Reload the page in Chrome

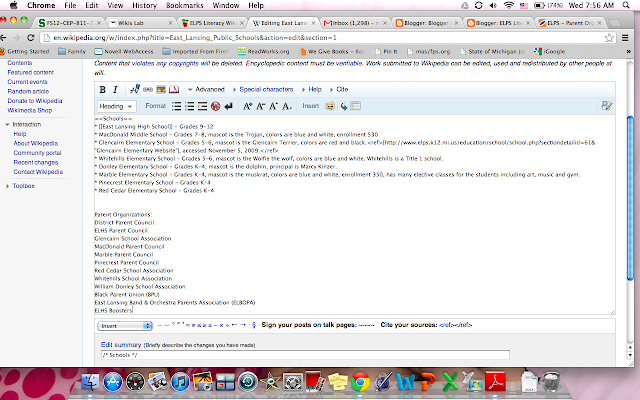tap(30, 38)
